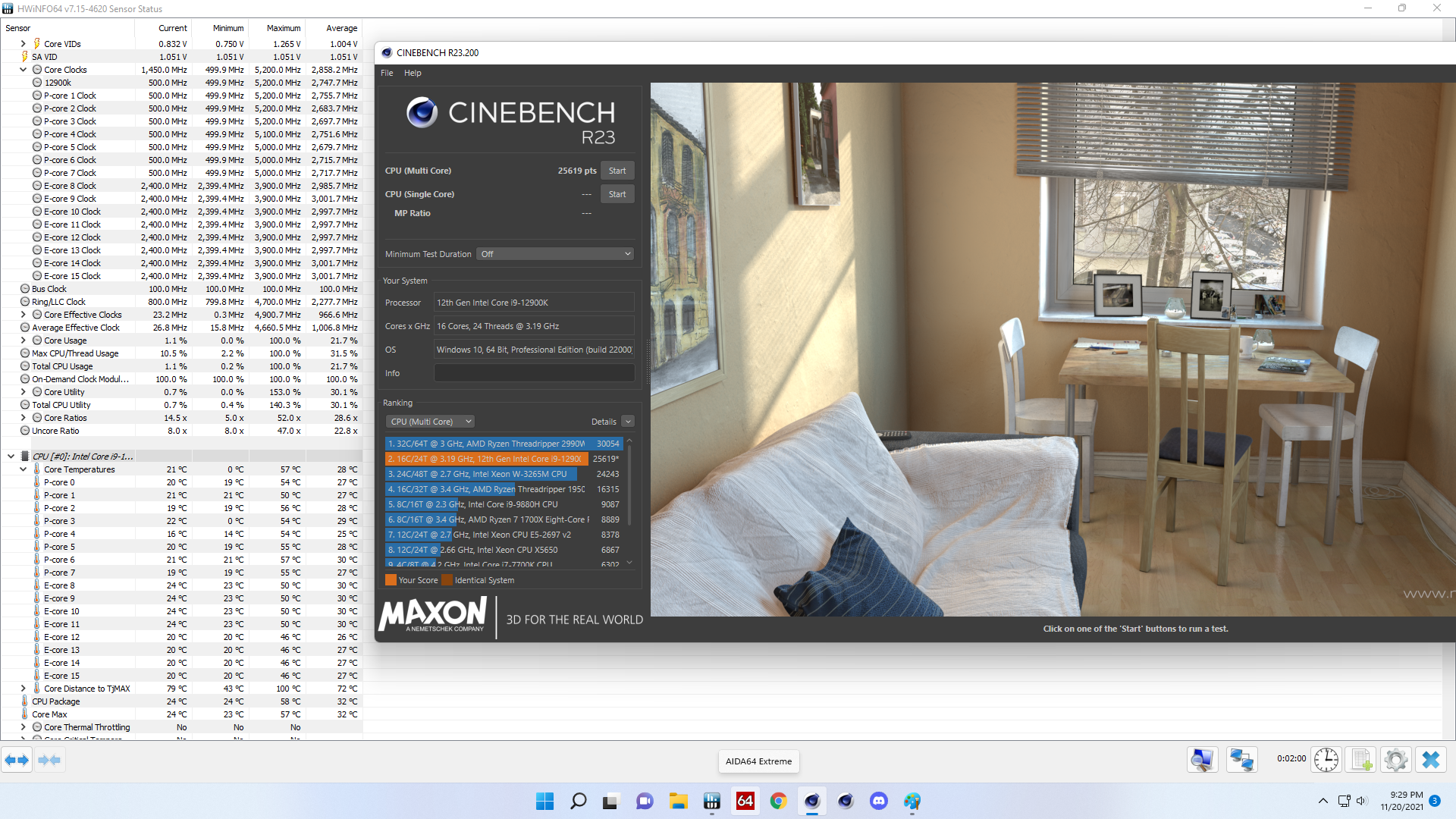This screenshot has width=1456, height=819.
Task: Toggle the ranking Details arrow button
Action: pyautogui.click(x=628, y=422)
